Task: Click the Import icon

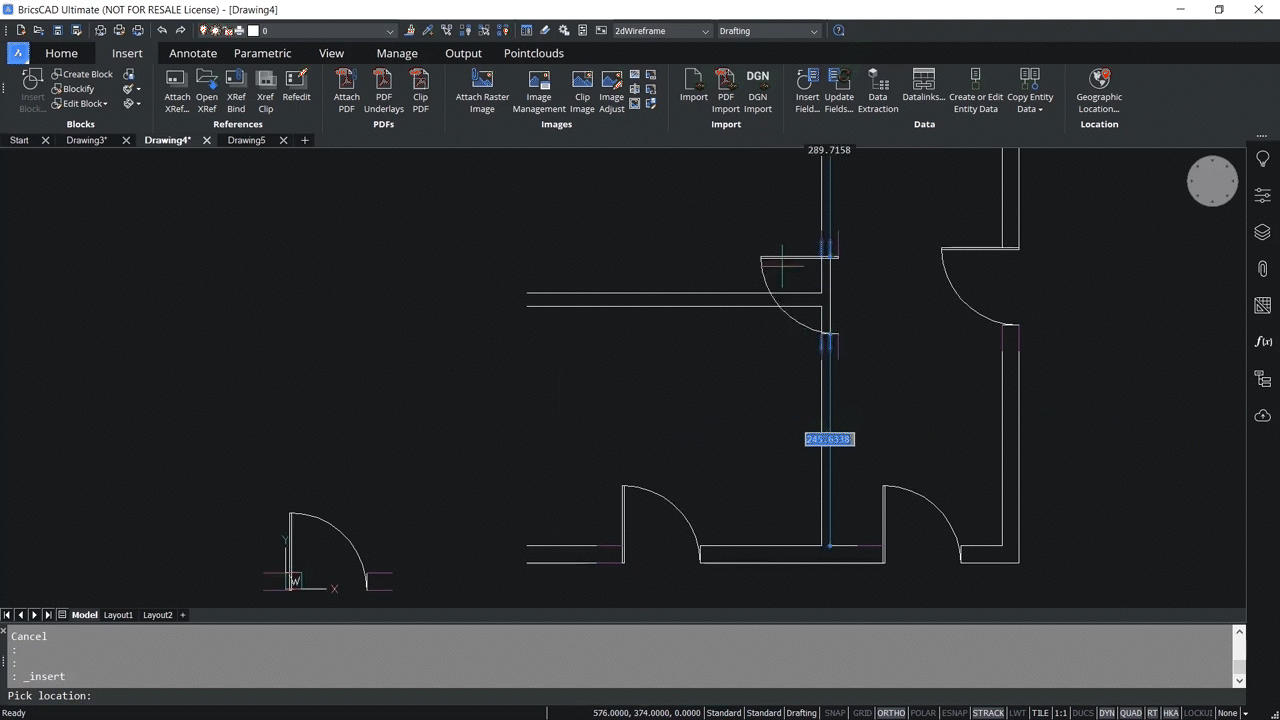Action: [693, 86]
